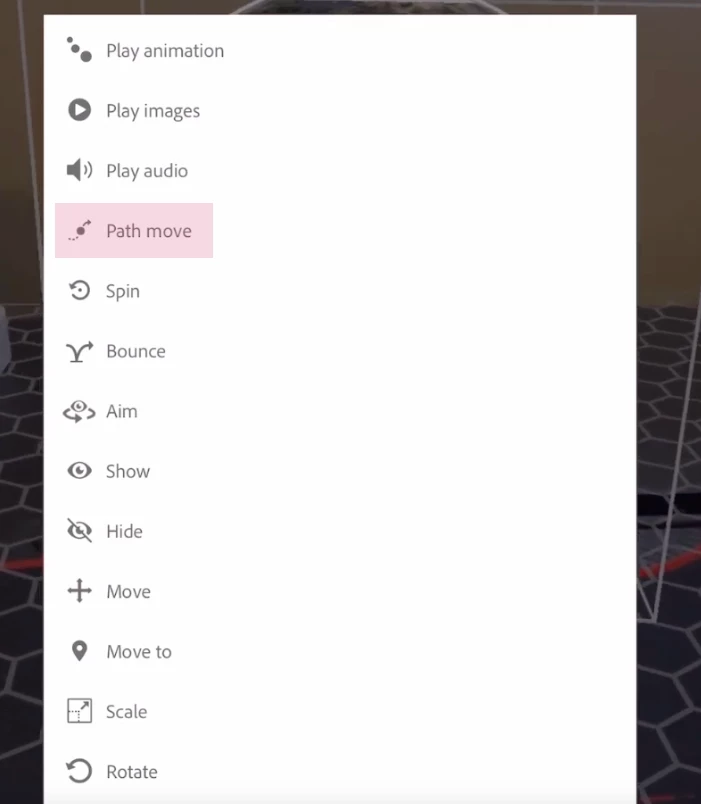
Task: Click the Hide crossed-eye icon
Action: (x=79, y=531)
